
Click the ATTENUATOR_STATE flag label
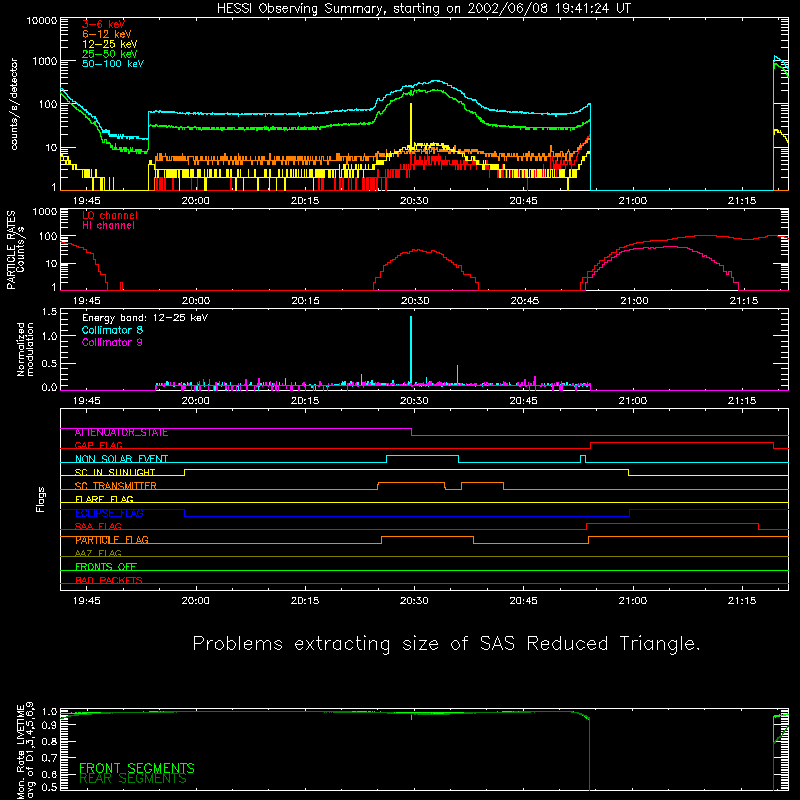pyautogui.click(x=121, y=433)
